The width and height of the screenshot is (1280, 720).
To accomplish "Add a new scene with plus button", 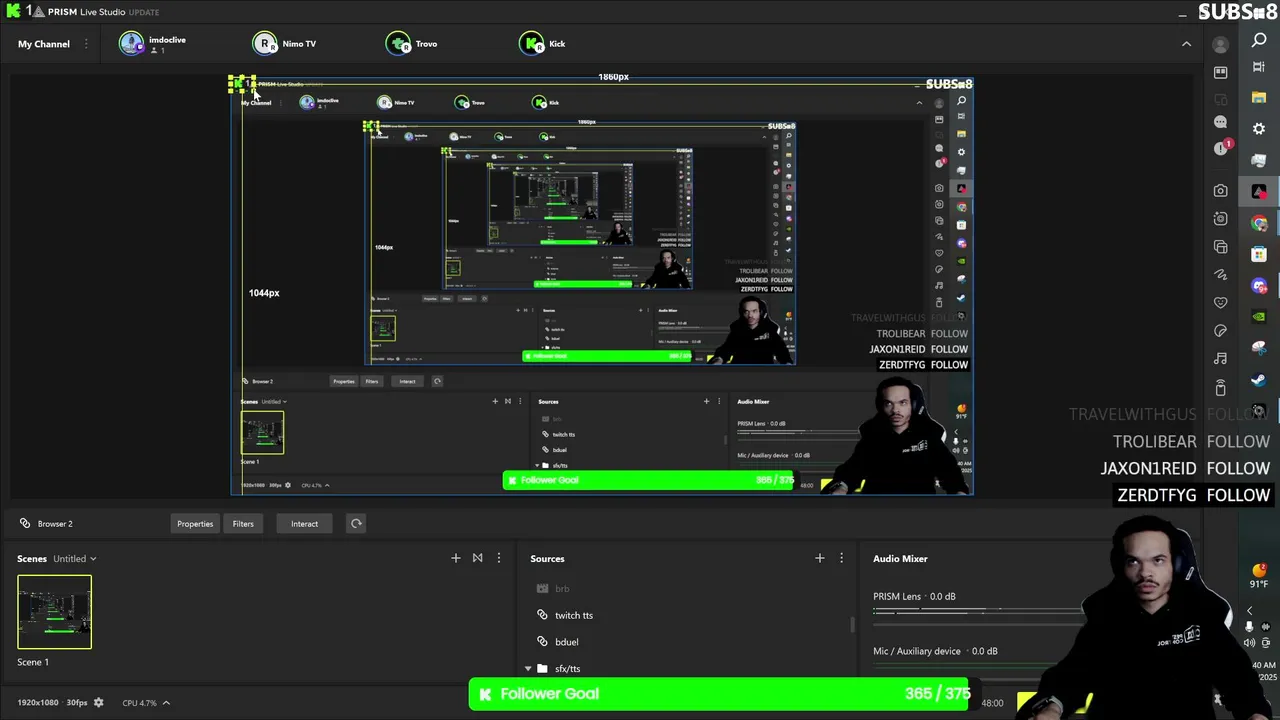I will [x=456, y=558].
